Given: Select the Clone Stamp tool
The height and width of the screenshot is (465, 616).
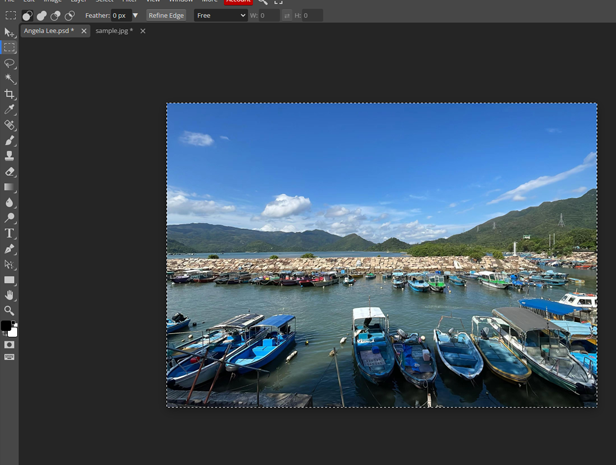Looking at the screenshot, I should 9,156.
